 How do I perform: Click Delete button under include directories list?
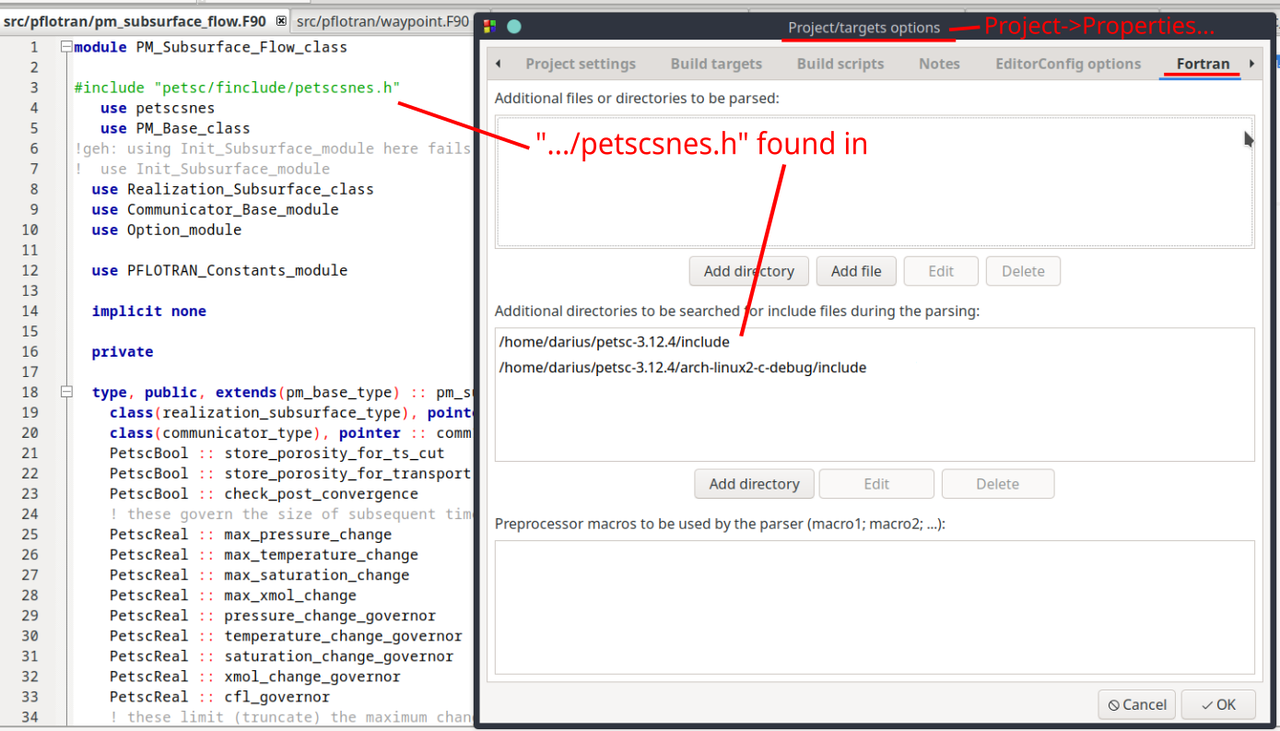(x=998, y=484)
